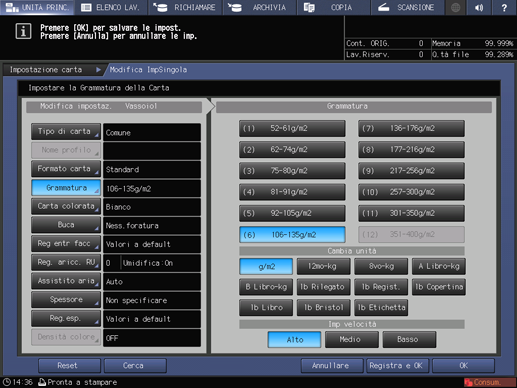The image size is (517, 388).
Task: Open the RICHIAMARE tab
Action: (x=185, y=7)
